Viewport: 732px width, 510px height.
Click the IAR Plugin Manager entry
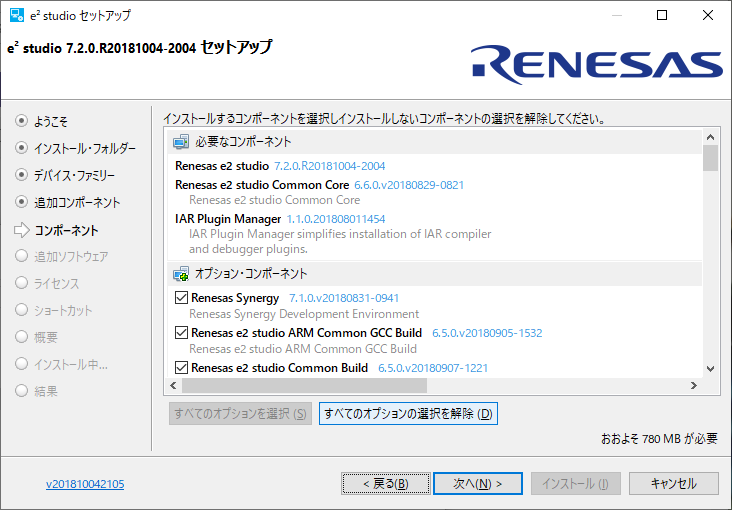(x=228, y=219)
